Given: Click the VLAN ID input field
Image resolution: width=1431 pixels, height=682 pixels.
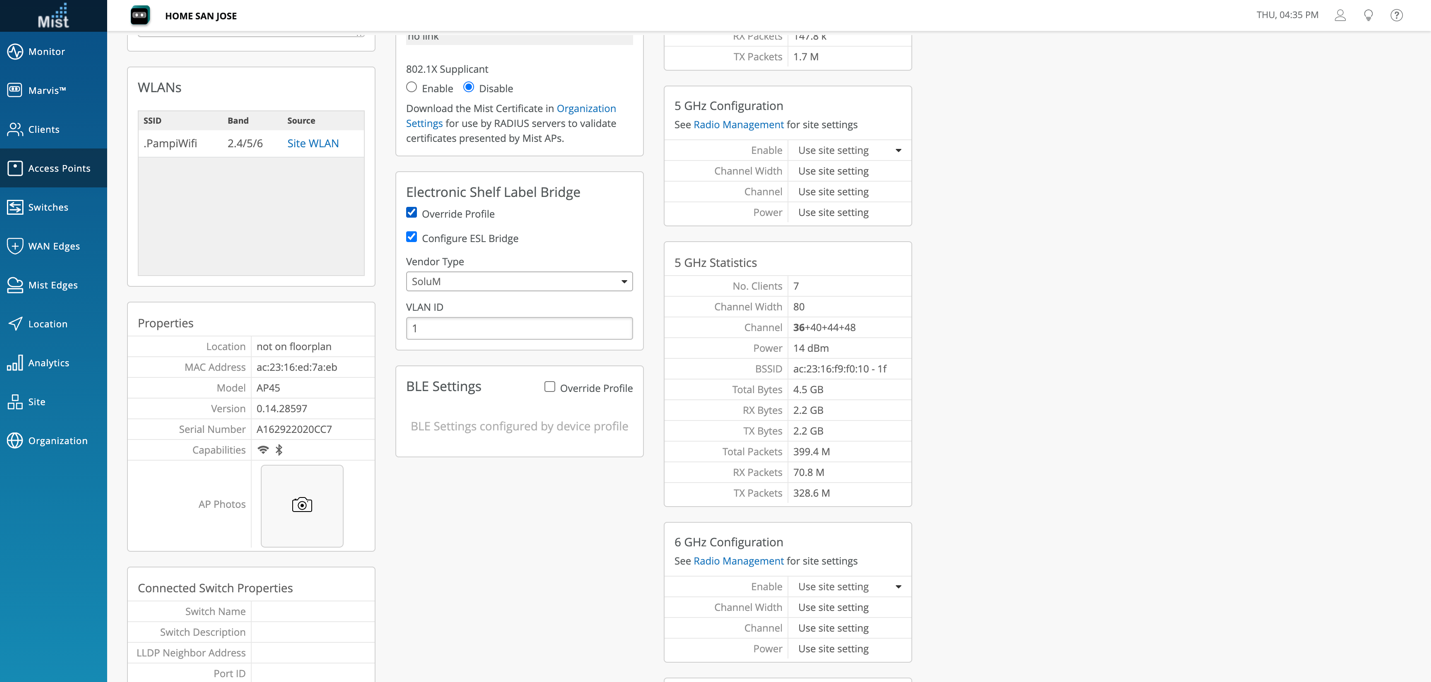Looking at the screenshot, I should pos(519,328).
